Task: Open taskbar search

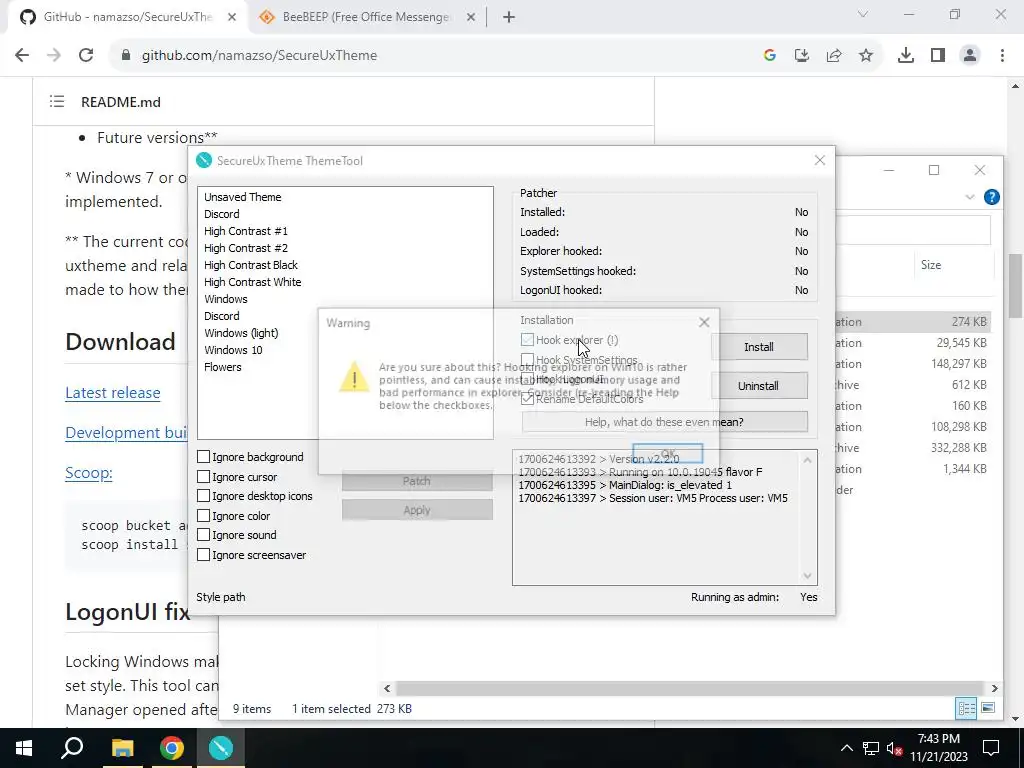Action: pos(72,748)
